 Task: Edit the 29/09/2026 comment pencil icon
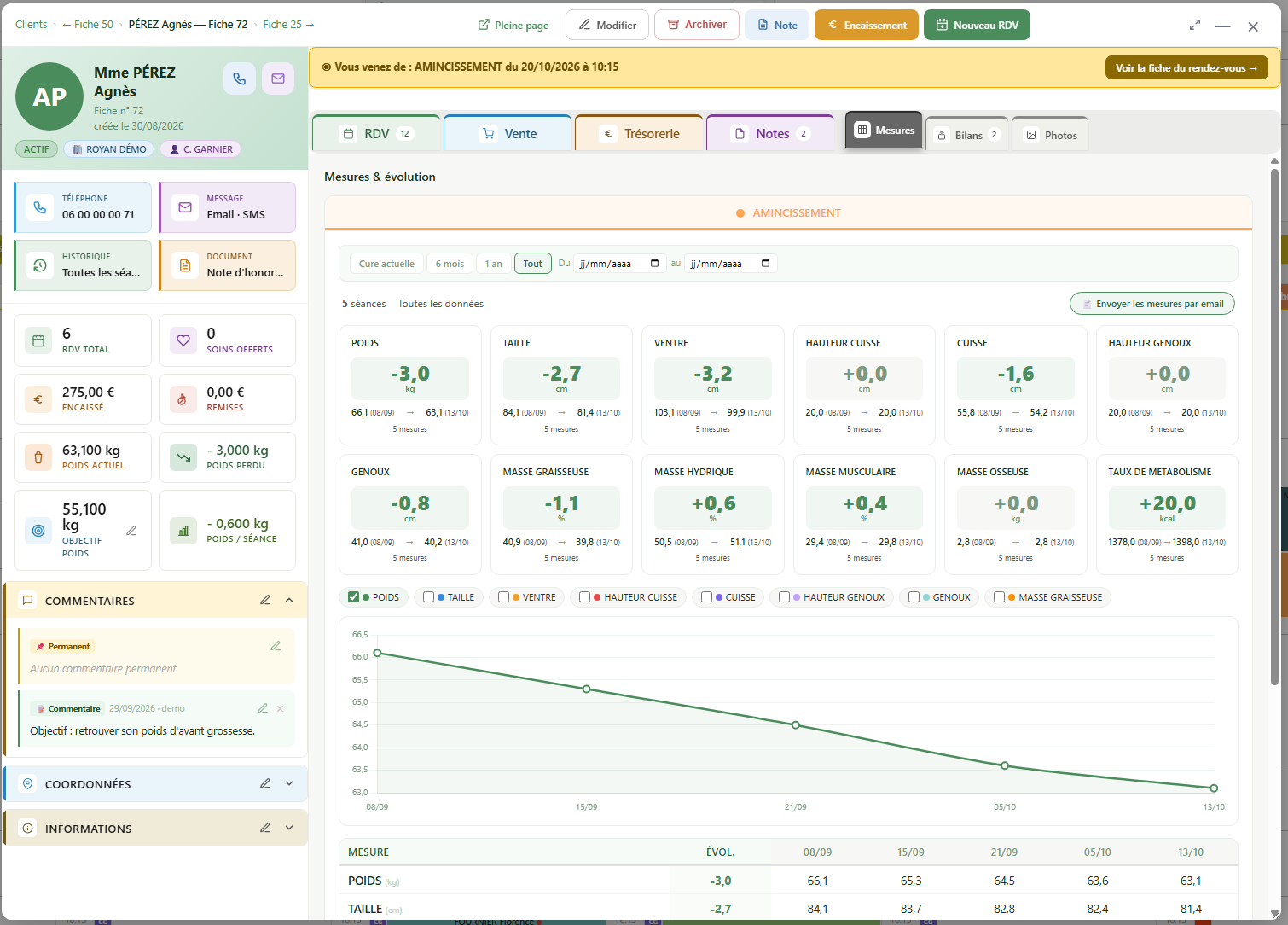click(263, 708)
